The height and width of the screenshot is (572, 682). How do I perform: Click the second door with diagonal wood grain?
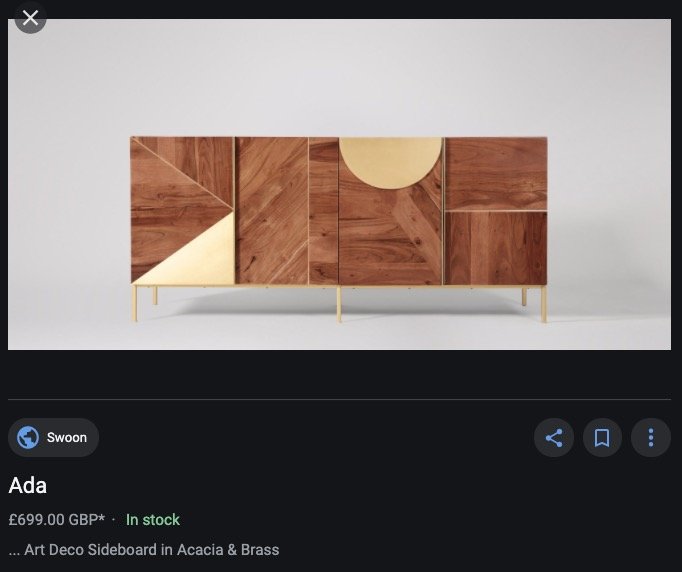[271, 211]
